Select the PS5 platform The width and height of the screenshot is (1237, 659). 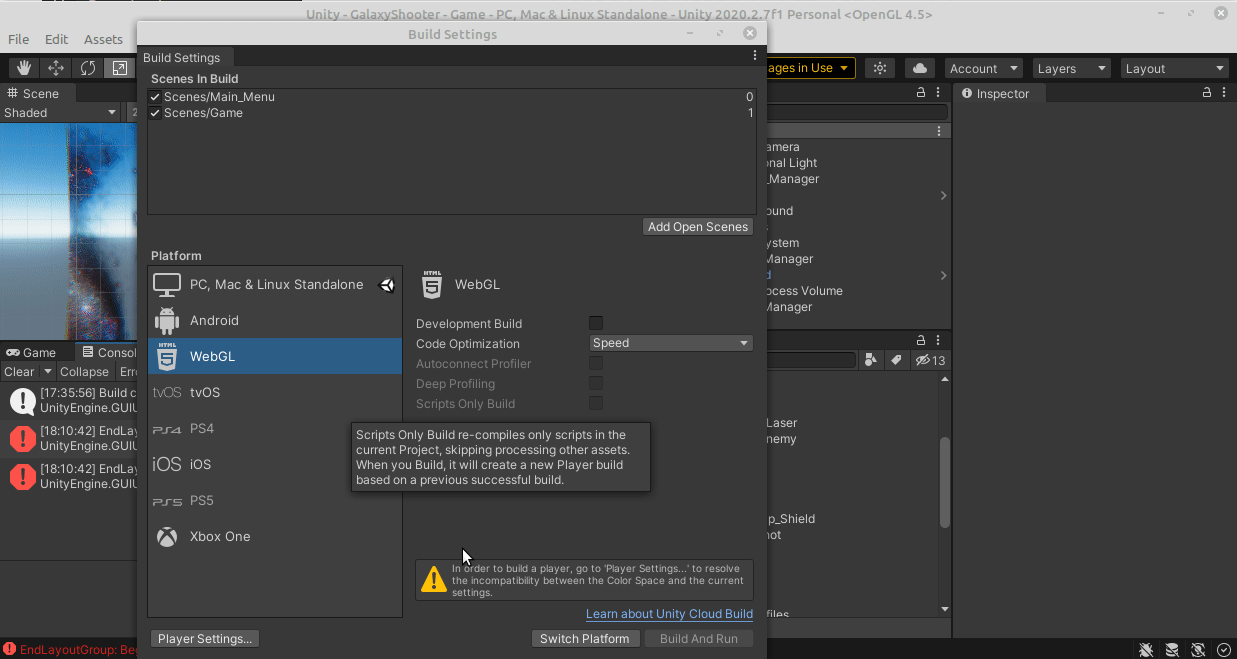pyautogui.click(x=275, y=500)
